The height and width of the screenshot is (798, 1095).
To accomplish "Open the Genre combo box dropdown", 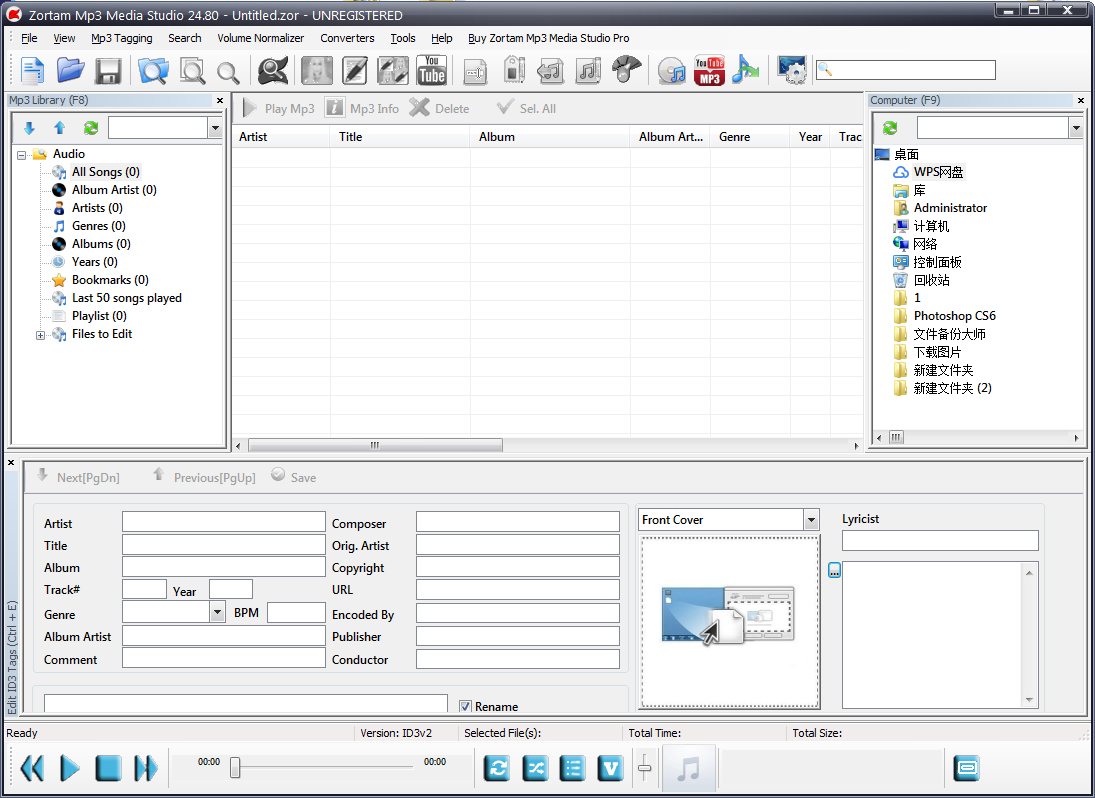I will (x=217, y=612).
